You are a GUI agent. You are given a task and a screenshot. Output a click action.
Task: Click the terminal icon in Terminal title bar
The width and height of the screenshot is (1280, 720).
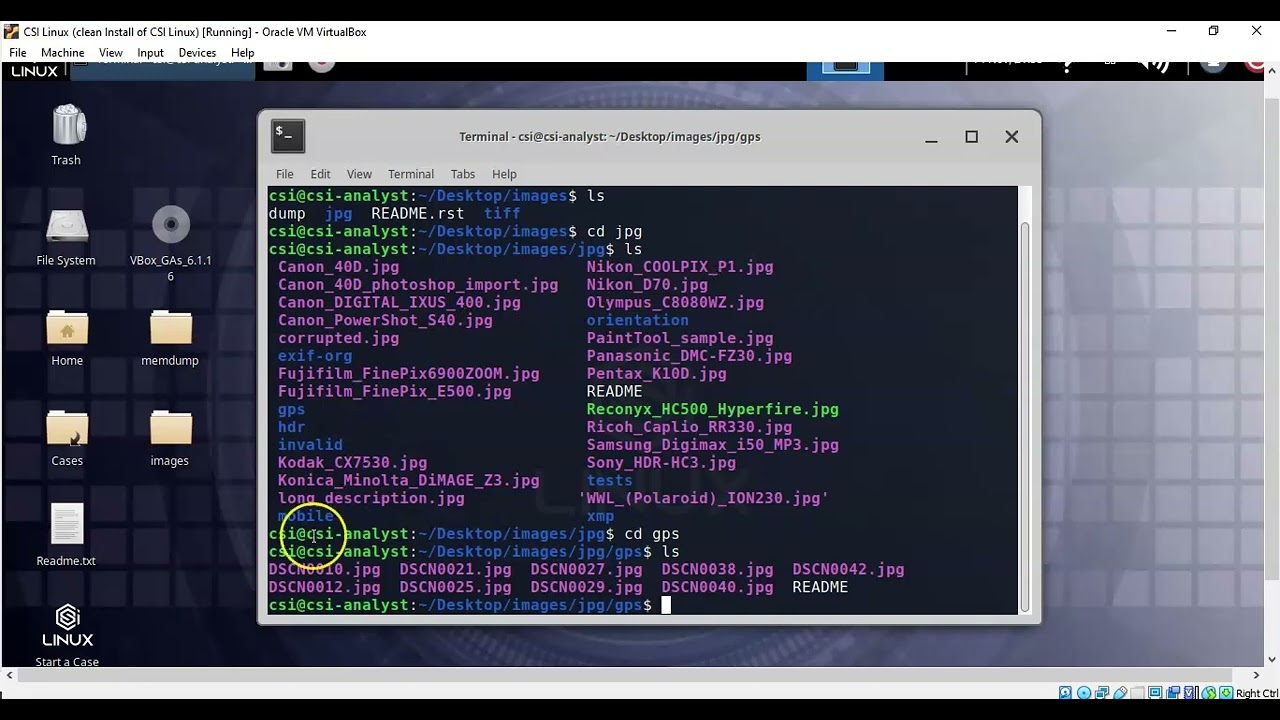288,136
